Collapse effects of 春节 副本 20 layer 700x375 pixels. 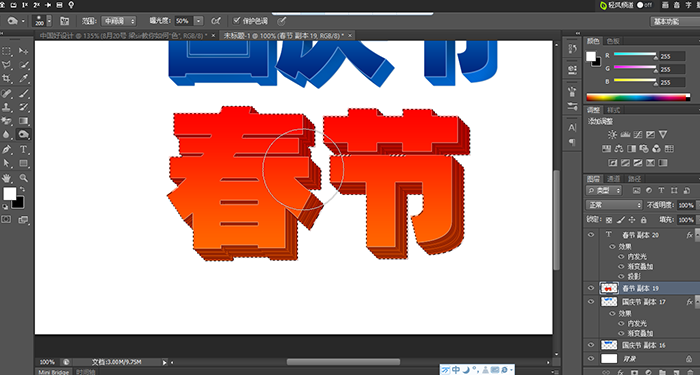(696, 235)
